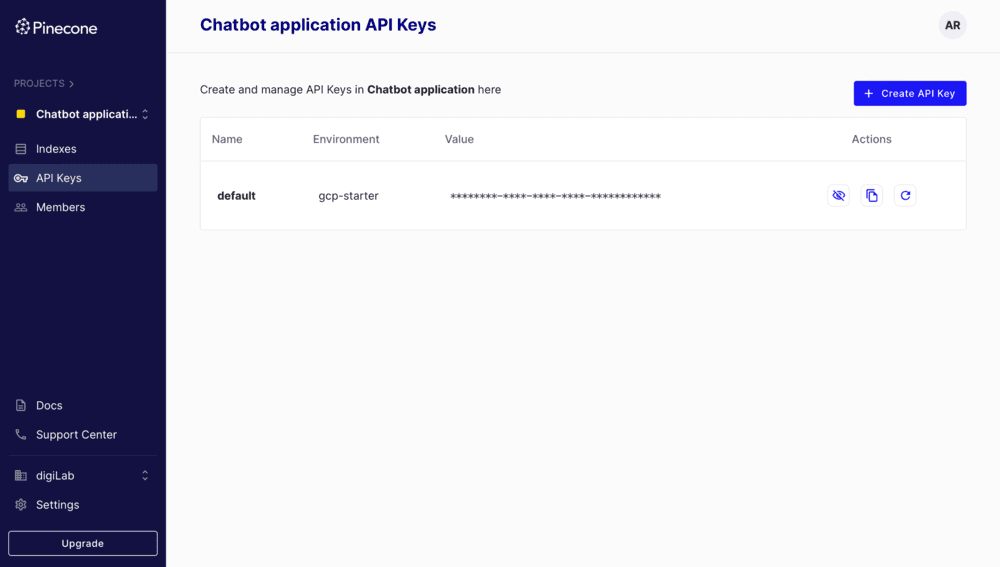Open Support Center
Viewport: 1000px width, 567px height.
(83, 435)
